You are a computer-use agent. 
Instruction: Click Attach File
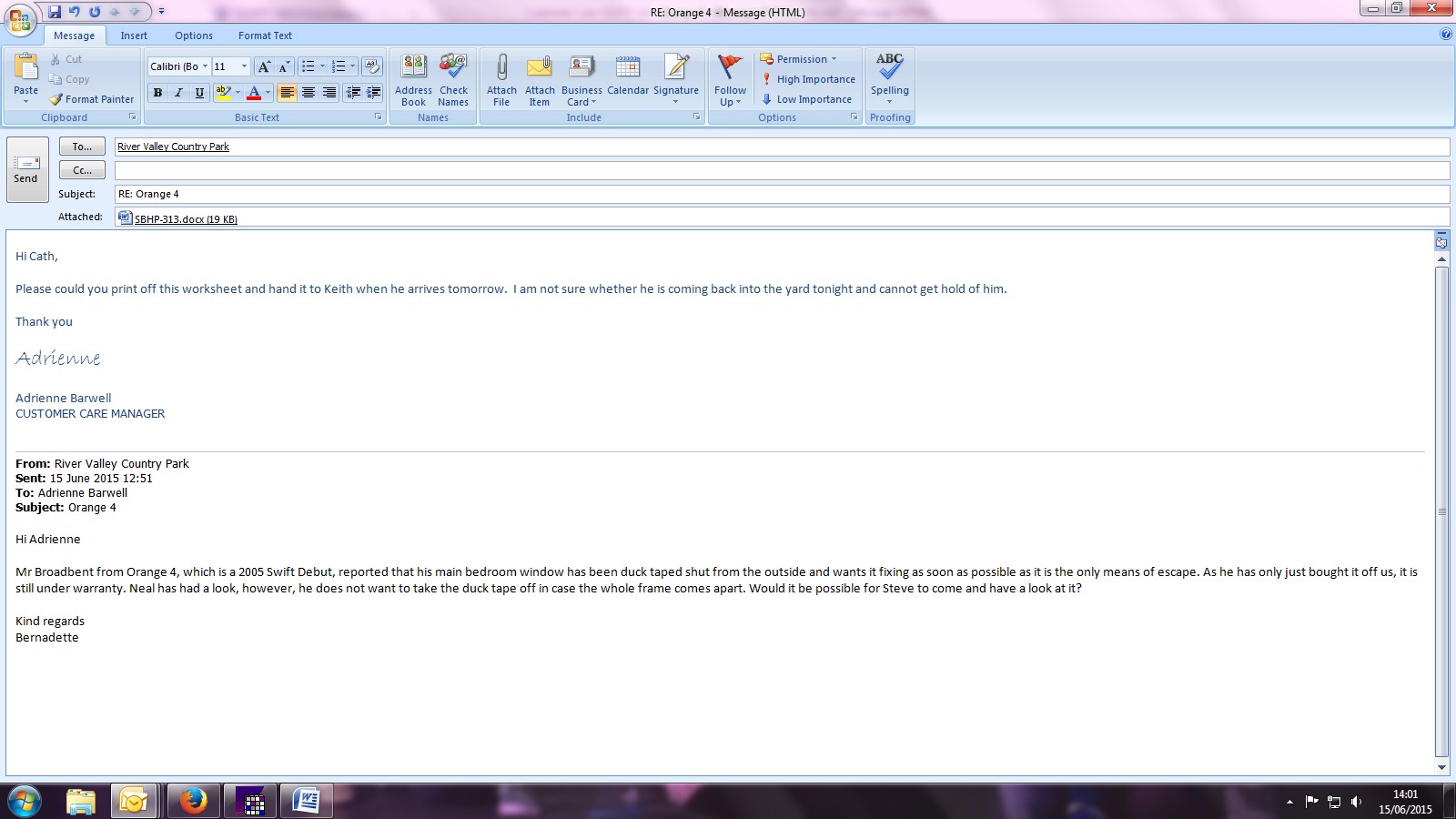(501, 80)
